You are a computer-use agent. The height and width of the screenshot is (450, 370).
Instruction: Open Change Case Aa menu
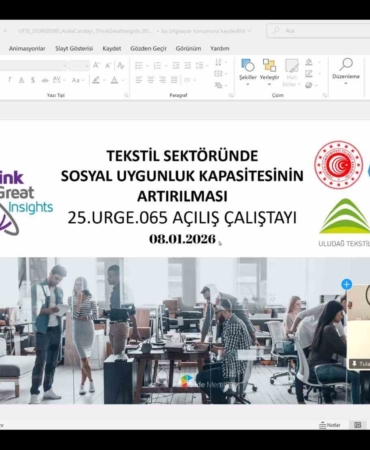point(77,80)
